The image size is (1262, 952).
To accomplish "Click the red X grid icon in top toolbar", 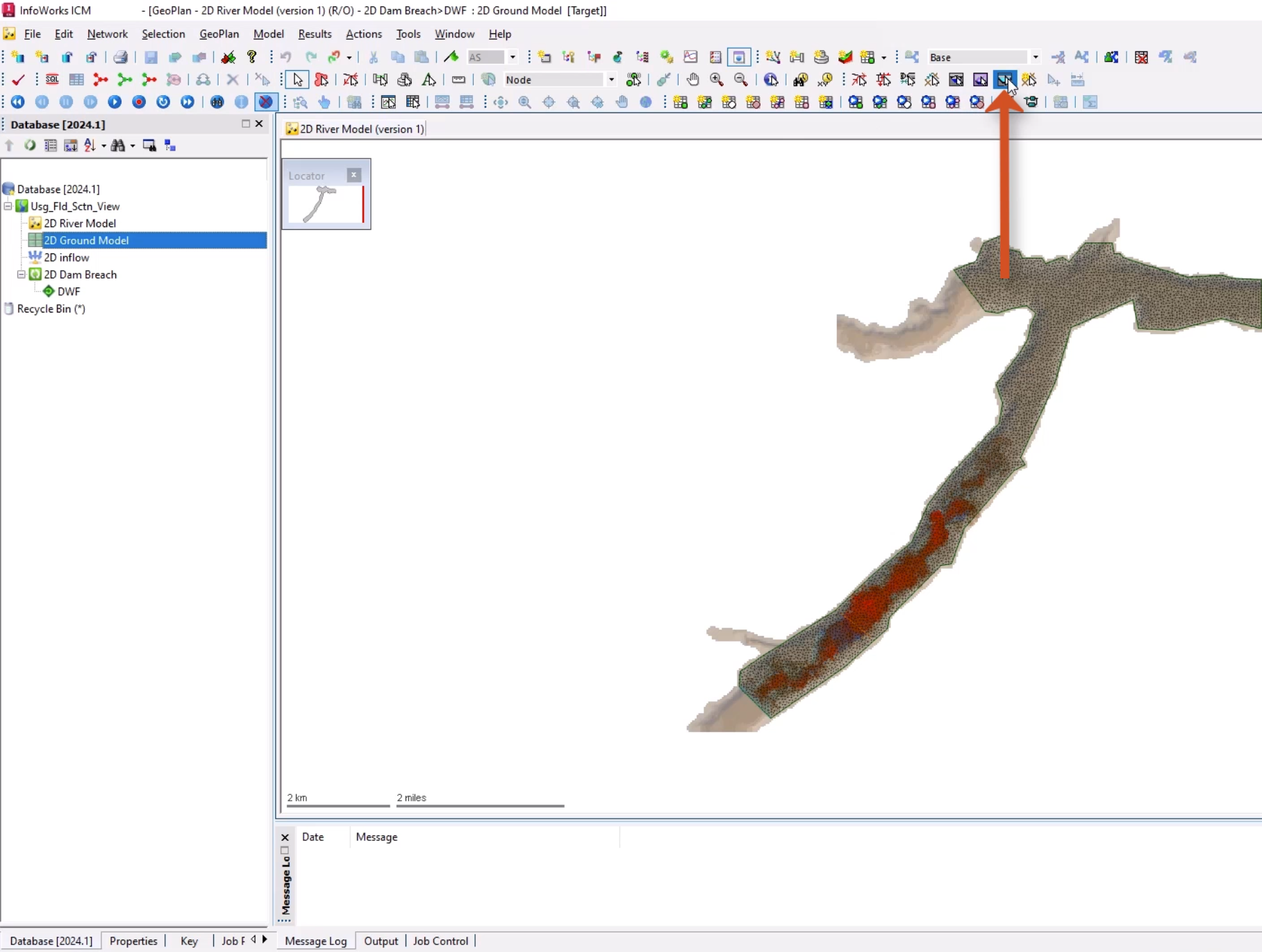I will tap(1141, 57).
